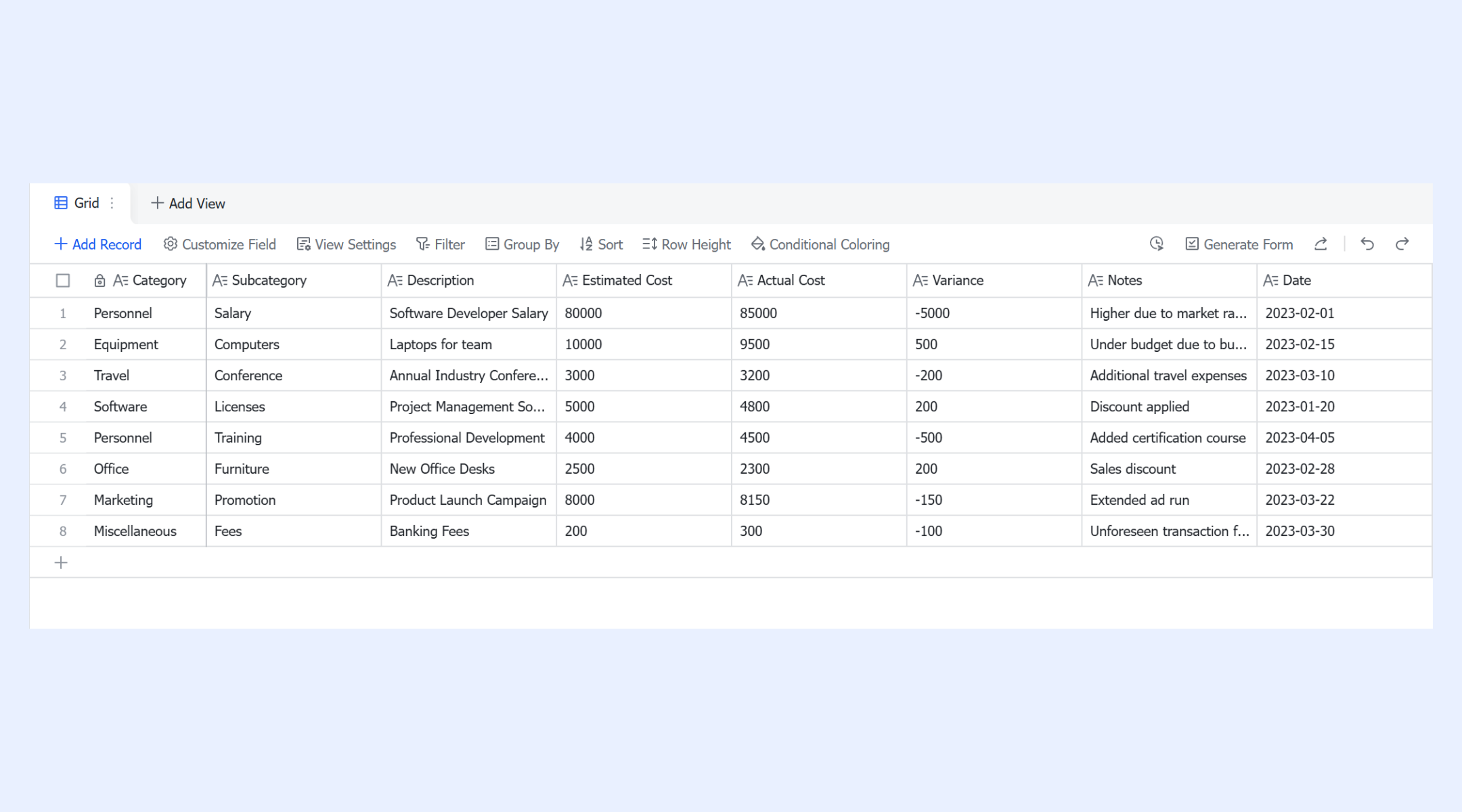Select notes cell 'Sales discount'
The width and height of the screenshot is (1462, 812).
point(1170,469)
